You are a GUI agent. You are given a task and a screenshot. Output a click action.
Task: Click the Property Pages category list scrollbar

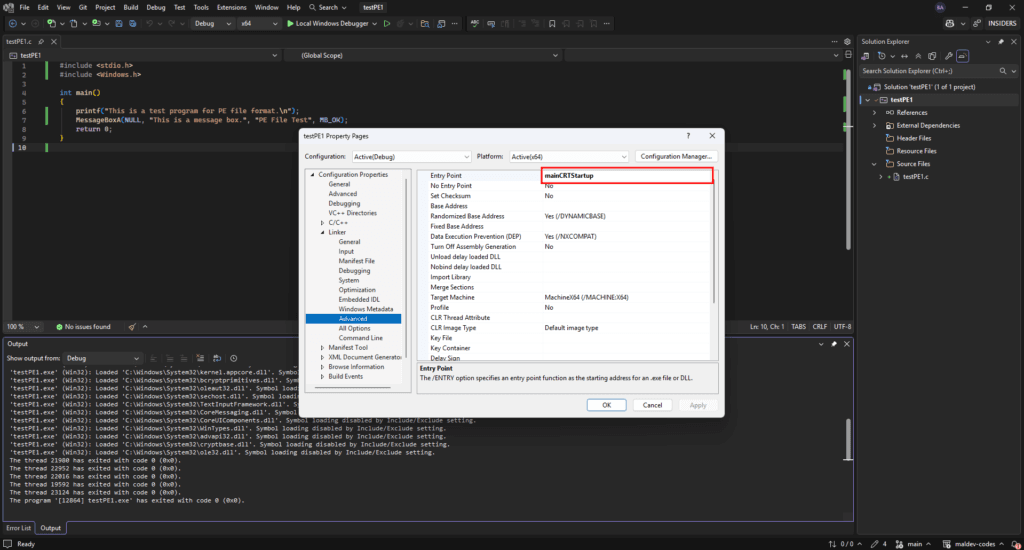pyautogui.click(x=406, y=270)
